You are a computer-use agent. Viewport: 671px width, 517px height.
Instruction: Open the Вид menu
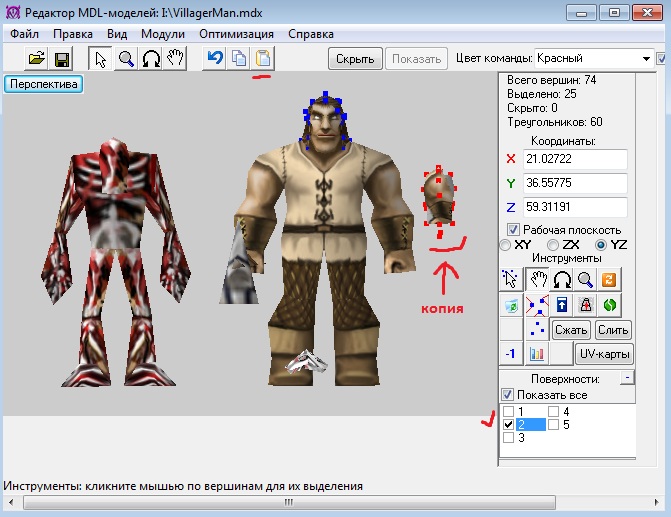117,34
